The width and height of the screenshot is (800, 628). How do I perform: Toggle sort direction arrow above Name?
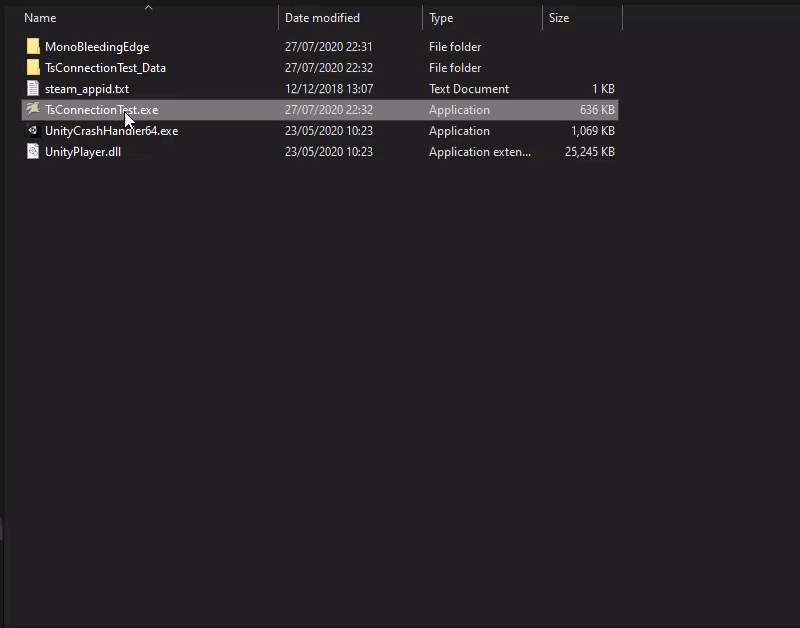click(148, 7)
